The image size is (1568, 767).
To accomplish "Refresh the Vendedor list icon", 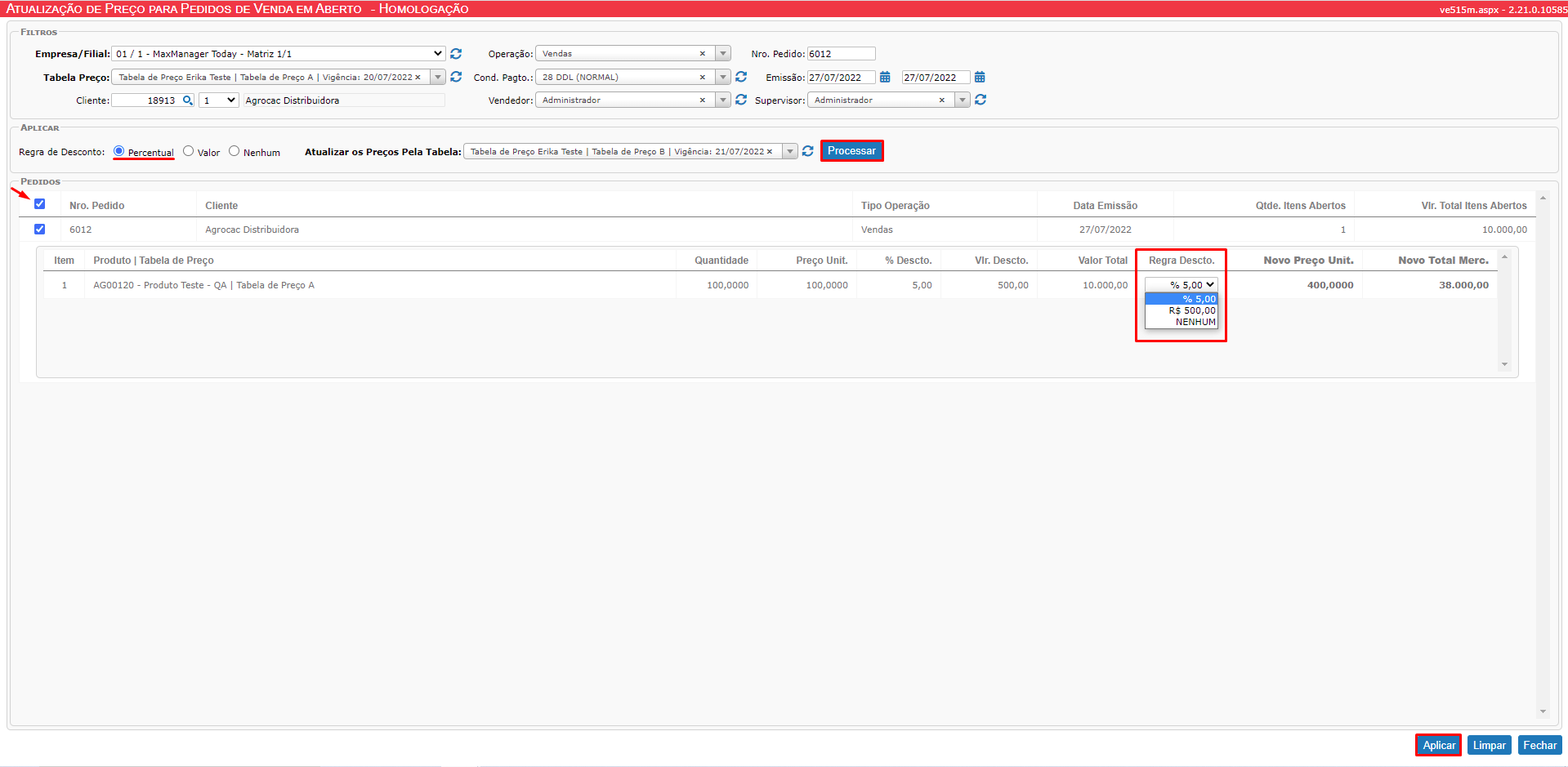I will (x=741, y=100).
